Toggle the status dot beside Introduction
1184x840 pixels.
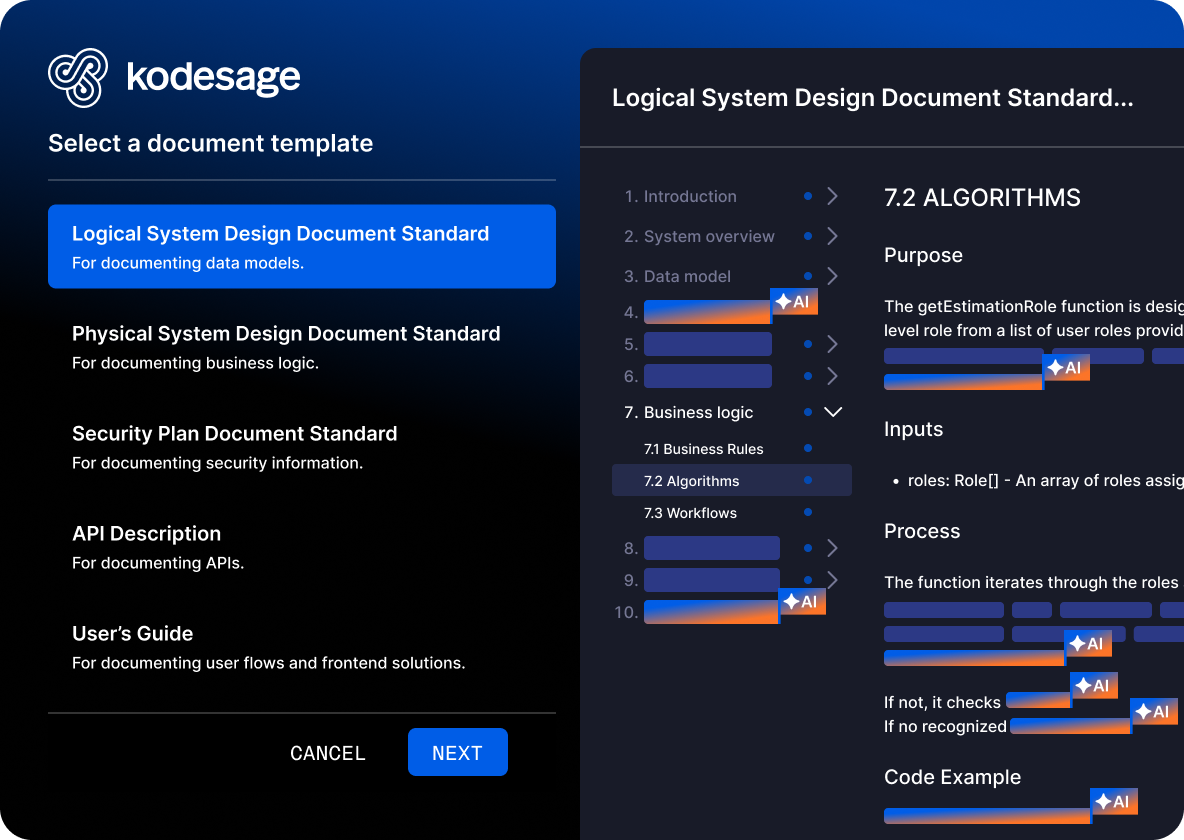coord(808,196)
